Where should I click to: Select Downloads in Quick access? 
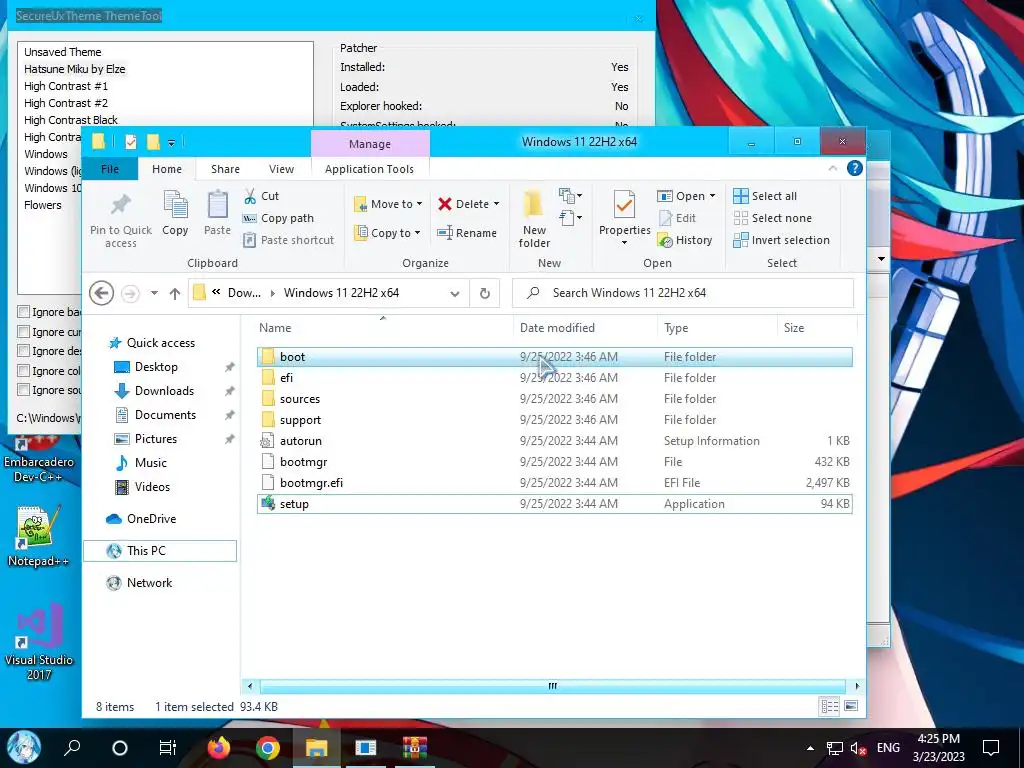tap(165, 391)
